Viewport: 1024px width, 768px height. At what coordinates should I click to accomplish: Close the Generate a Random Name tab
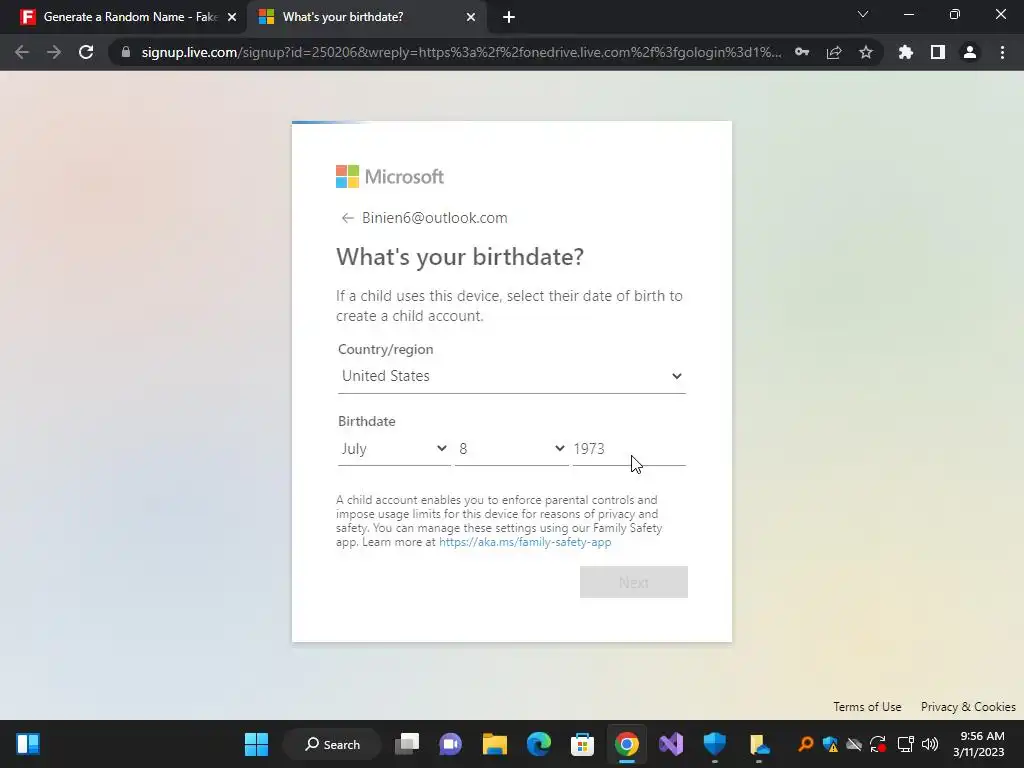(x=232, y=17)
